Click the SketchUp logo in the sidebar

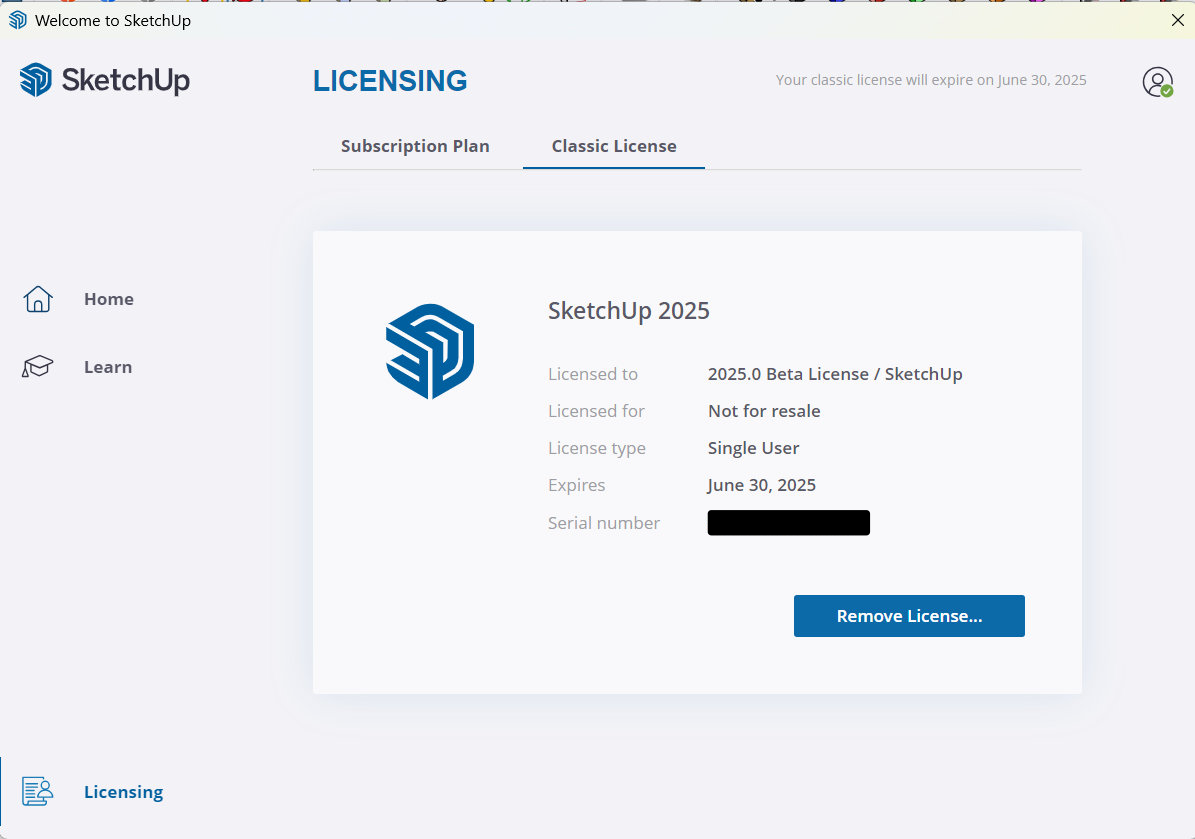pyautogui.click(x=105, y=80)
